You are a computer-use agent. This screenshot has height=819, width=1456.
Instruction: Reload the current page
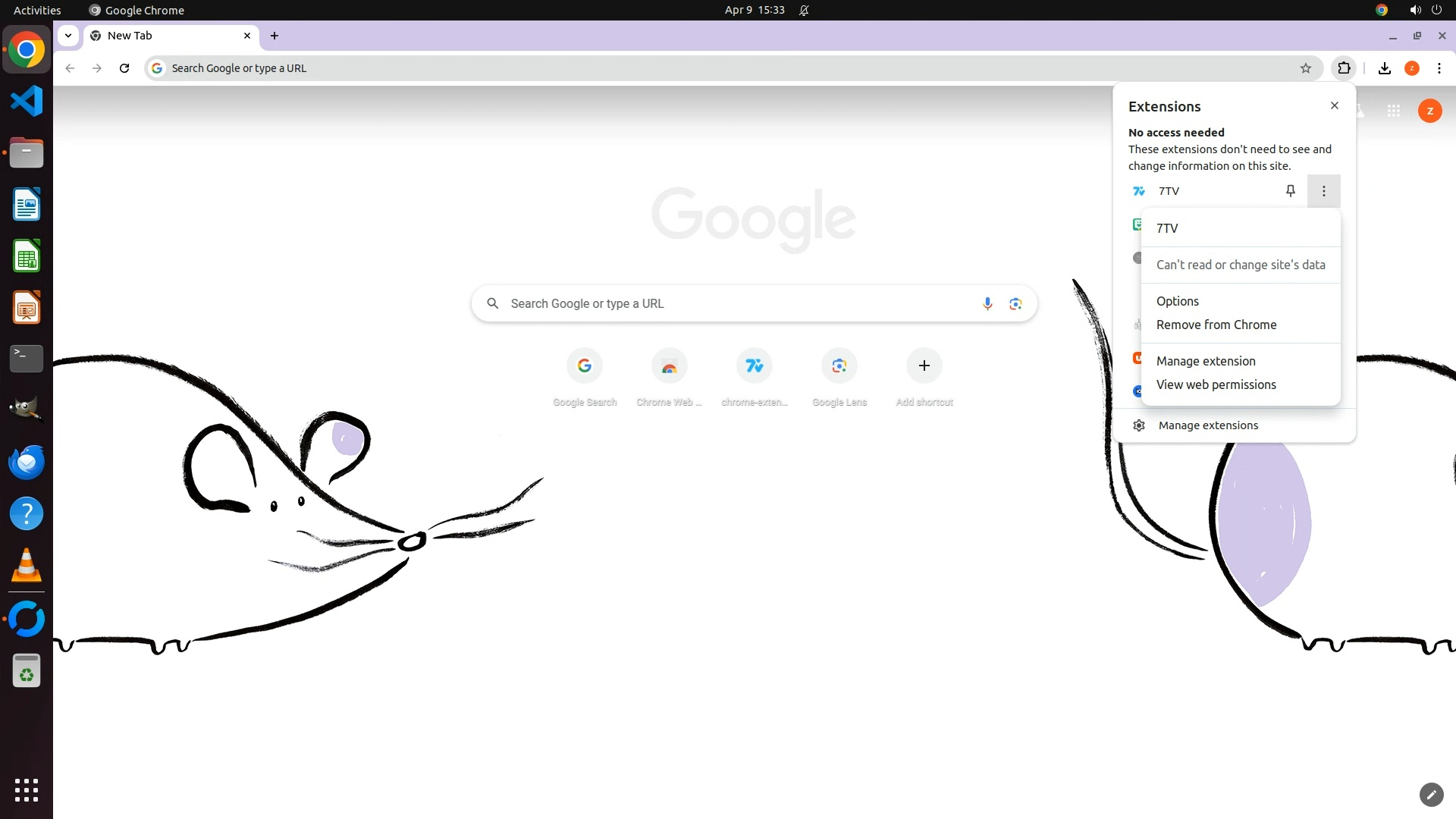pos(124,68)
